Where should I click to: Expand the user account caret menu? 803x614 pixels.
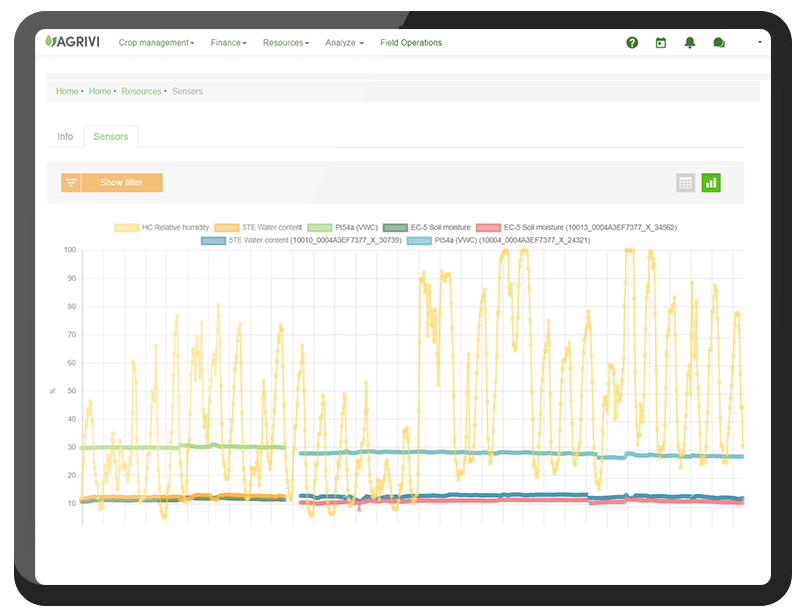[760, 42]
